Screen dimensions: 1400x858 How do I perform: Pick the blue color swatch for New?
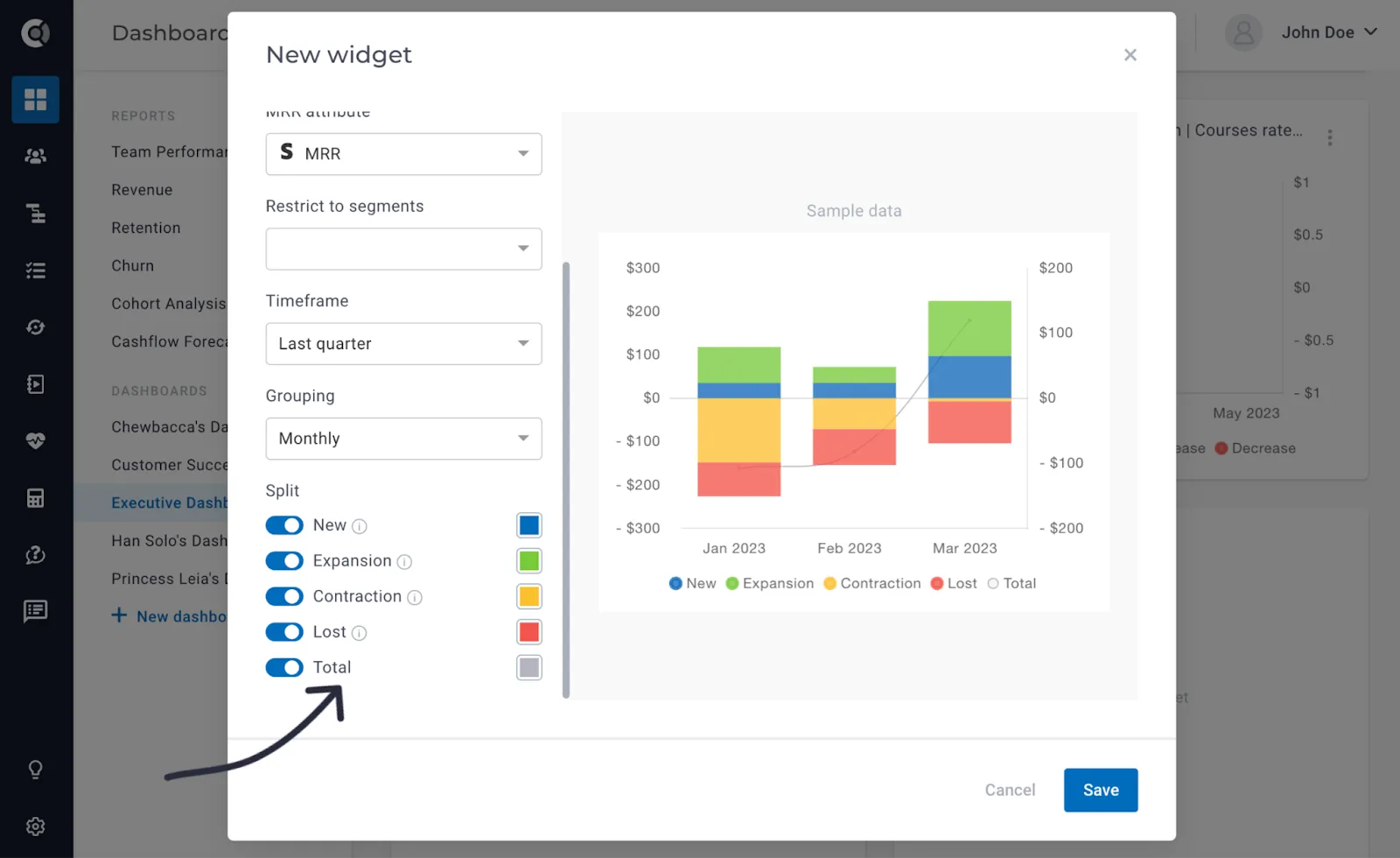click(529, 525)
